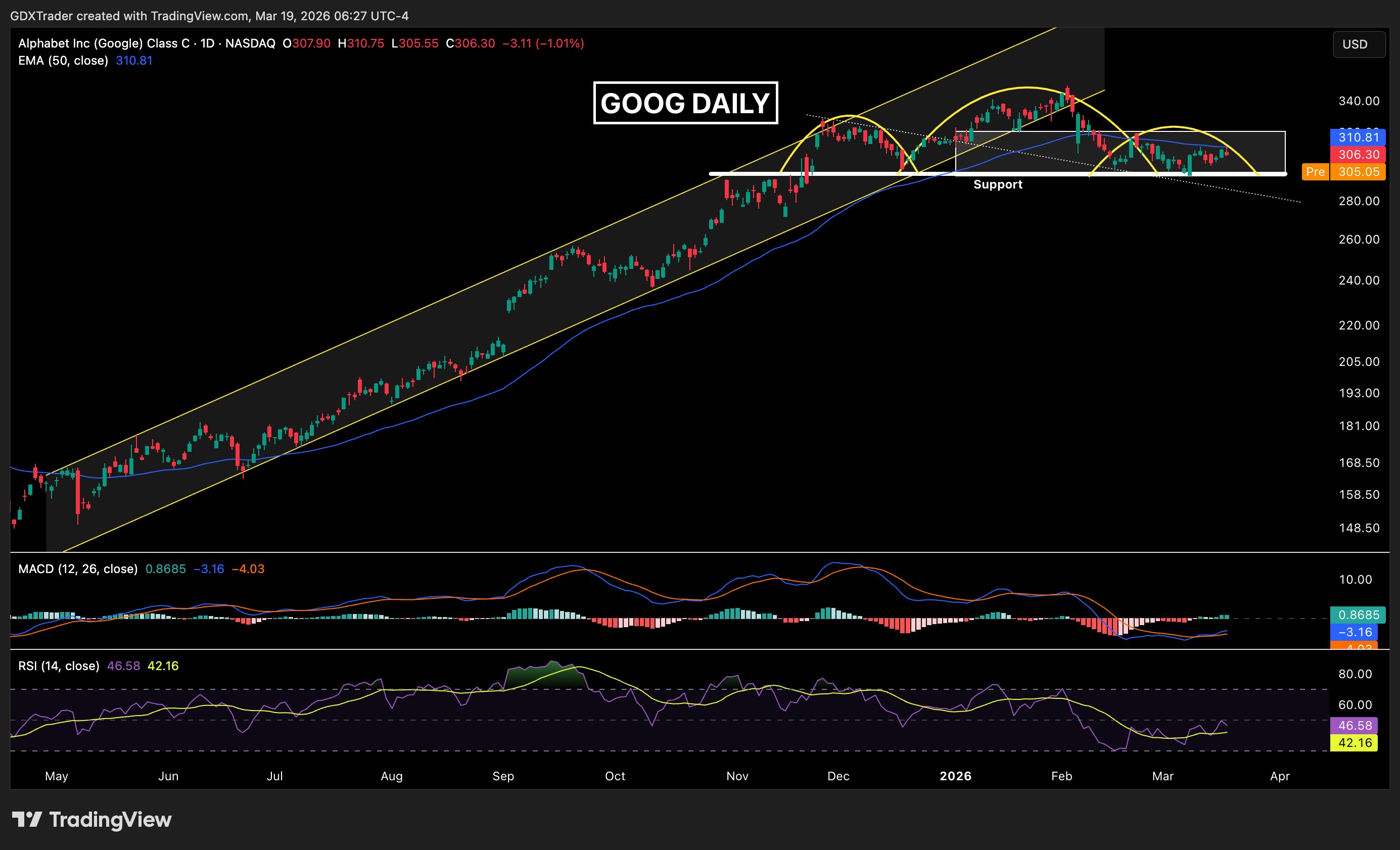Click the Mar label on the time axis
This screenshot has height=850, width=1400.
coord(1162,776)
